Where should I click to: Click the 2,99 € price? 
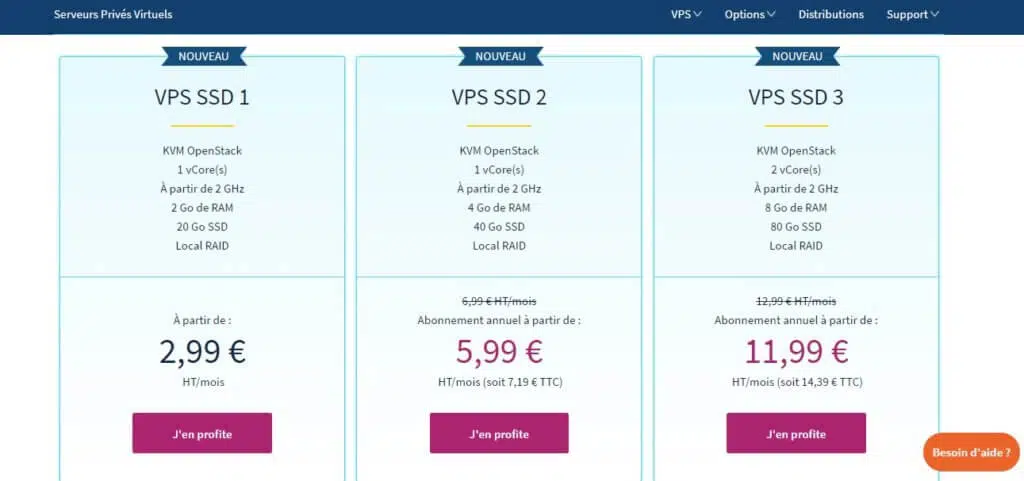[202, 352]
